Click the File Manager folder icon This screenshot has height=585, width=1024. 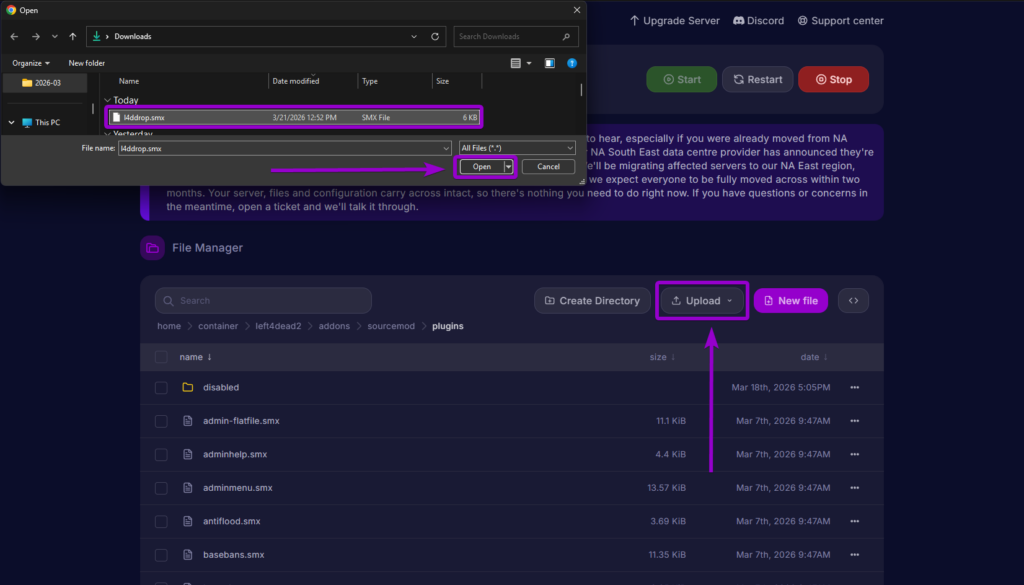152,247
